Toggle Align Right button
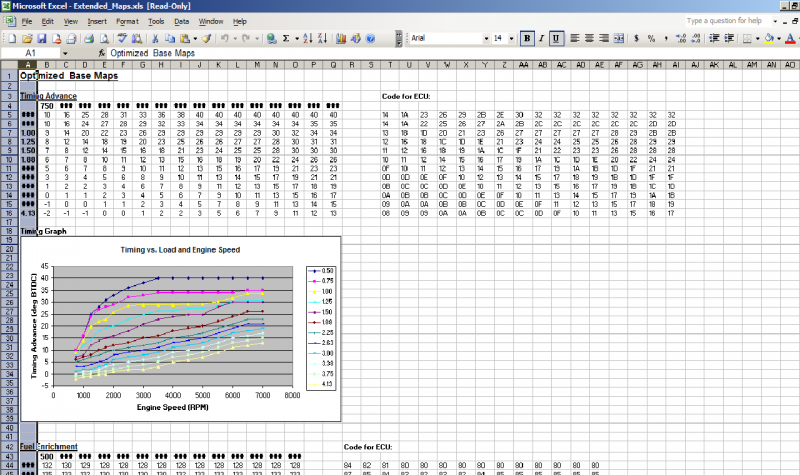The height and width of the screenshot is (475, 800). click(604, 38)
